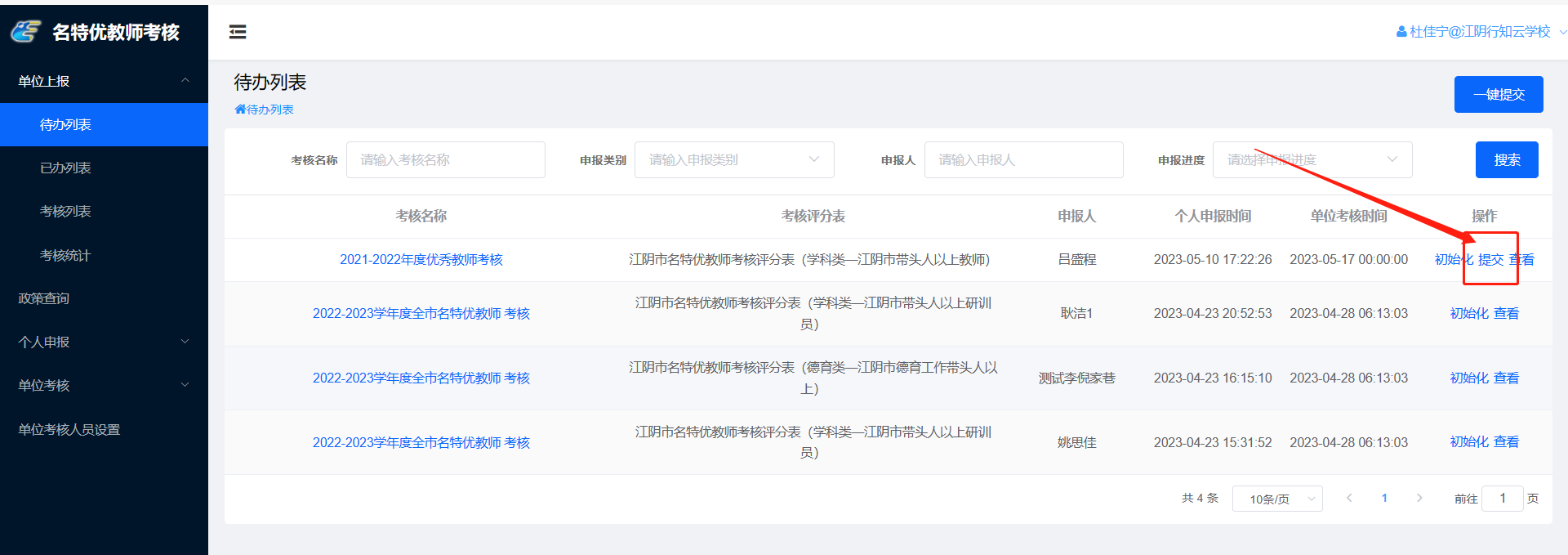Expand the 个人申报 sidebar menu
The width and height of the screenshot is (1568, 555).
pyautogui.click(x=185, y=342)
